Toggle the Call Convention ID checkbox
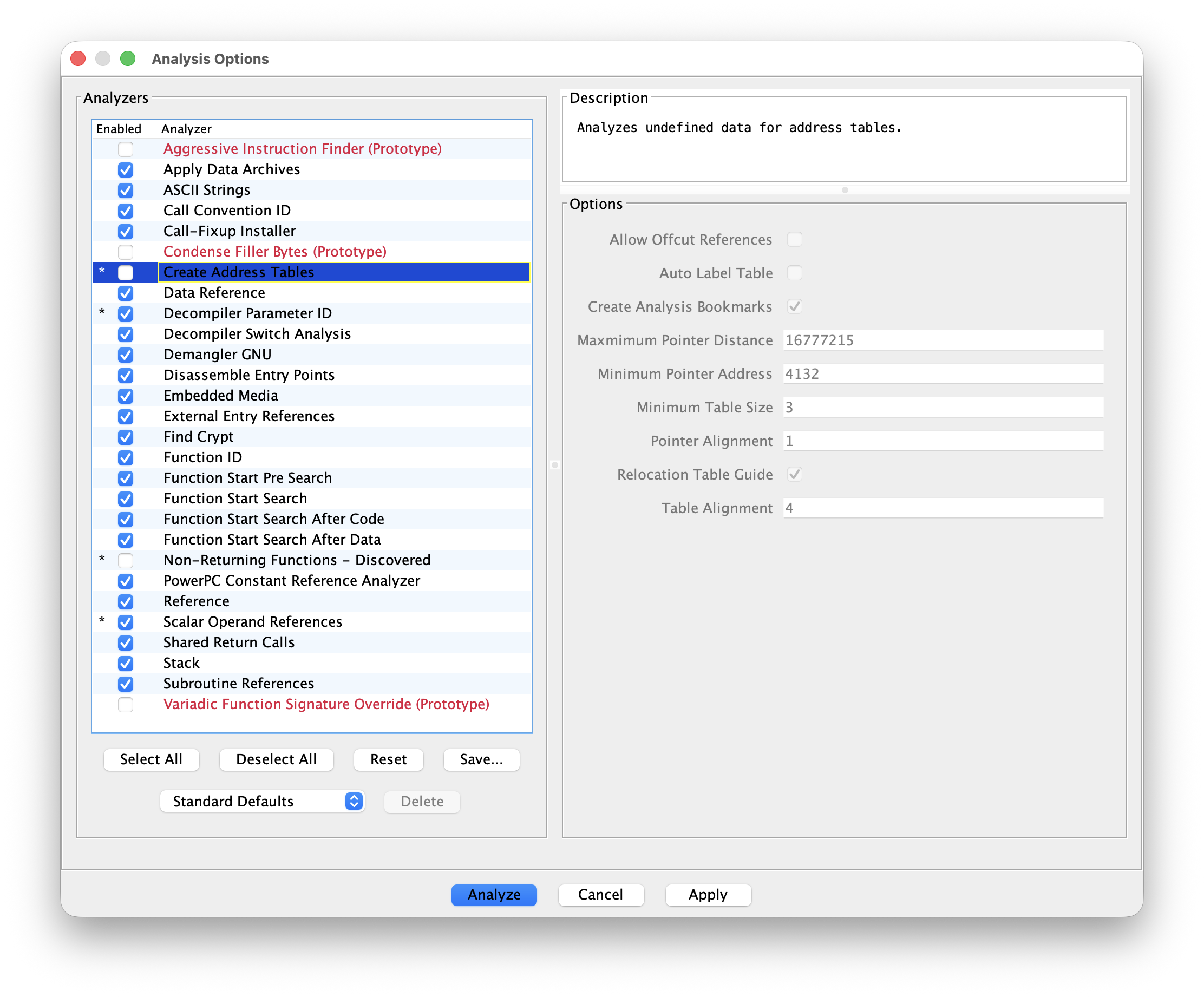 126,211
